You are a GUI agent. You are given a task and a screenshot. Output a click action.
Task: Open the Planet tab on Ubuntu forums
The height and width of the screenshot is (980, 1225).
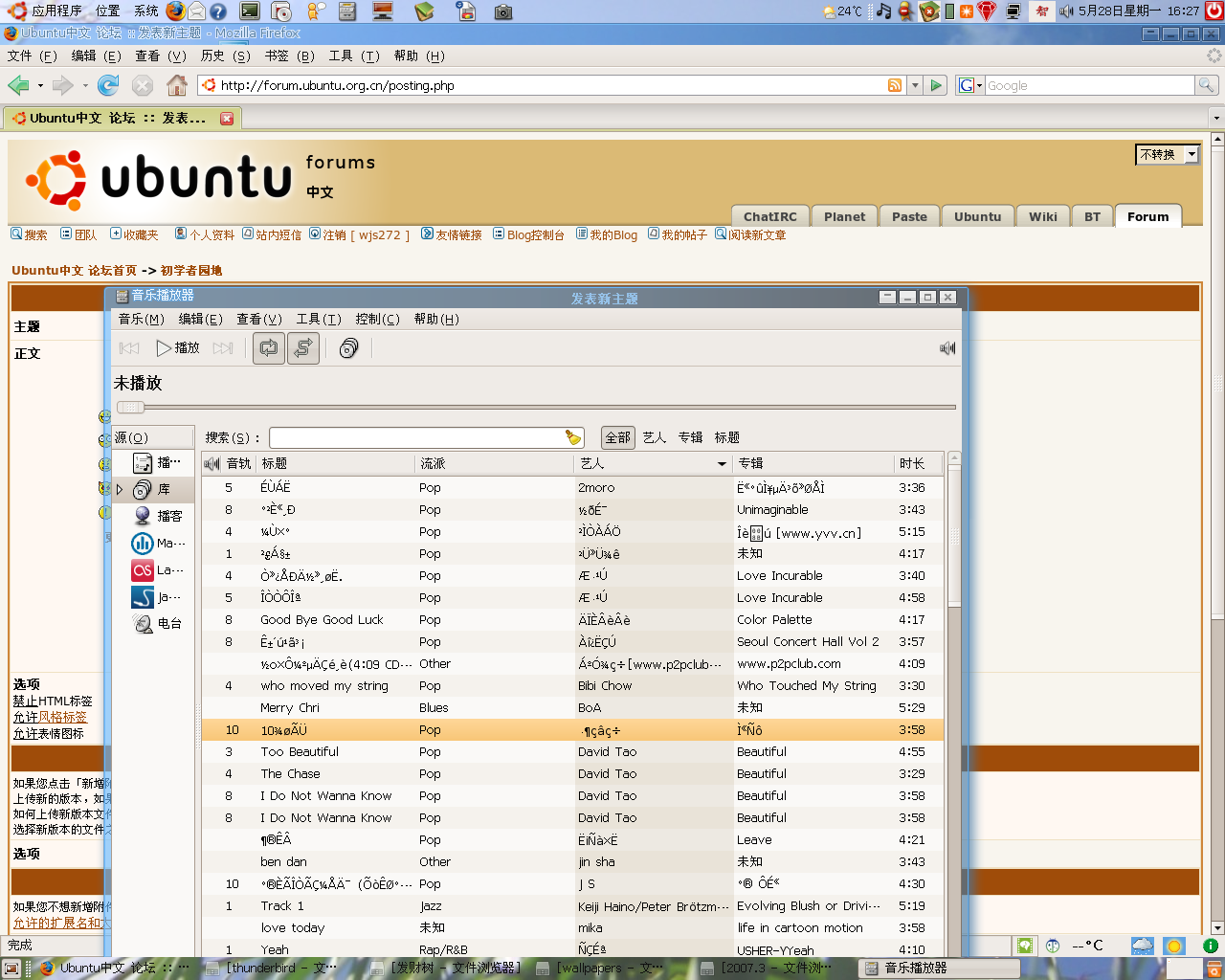coord(844,216)
